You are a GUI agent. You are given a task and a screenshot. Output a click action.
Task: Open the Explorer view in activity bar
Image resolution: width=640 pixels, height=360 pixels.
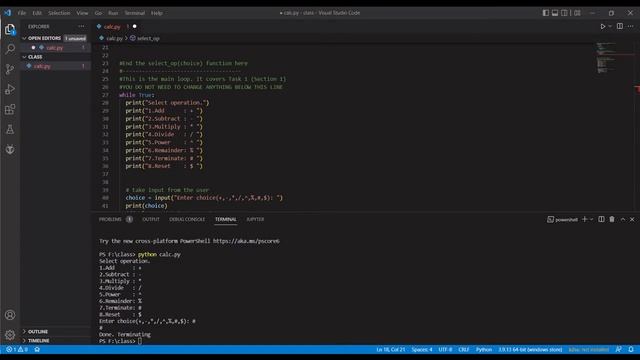pyautogui.click(x=10, y=29)
